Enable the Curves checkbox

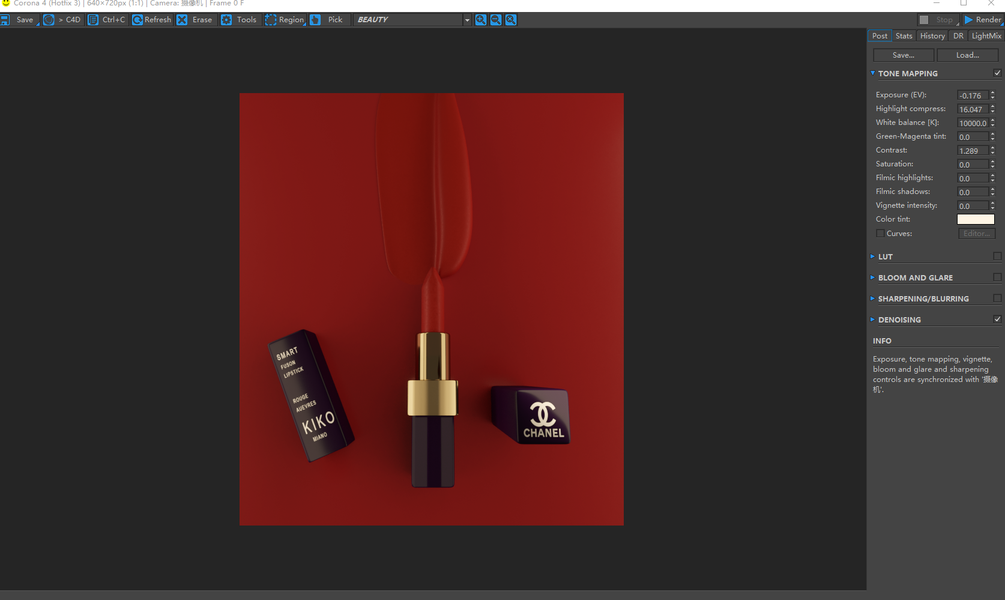pyautogui.click(x=880, y=233)
